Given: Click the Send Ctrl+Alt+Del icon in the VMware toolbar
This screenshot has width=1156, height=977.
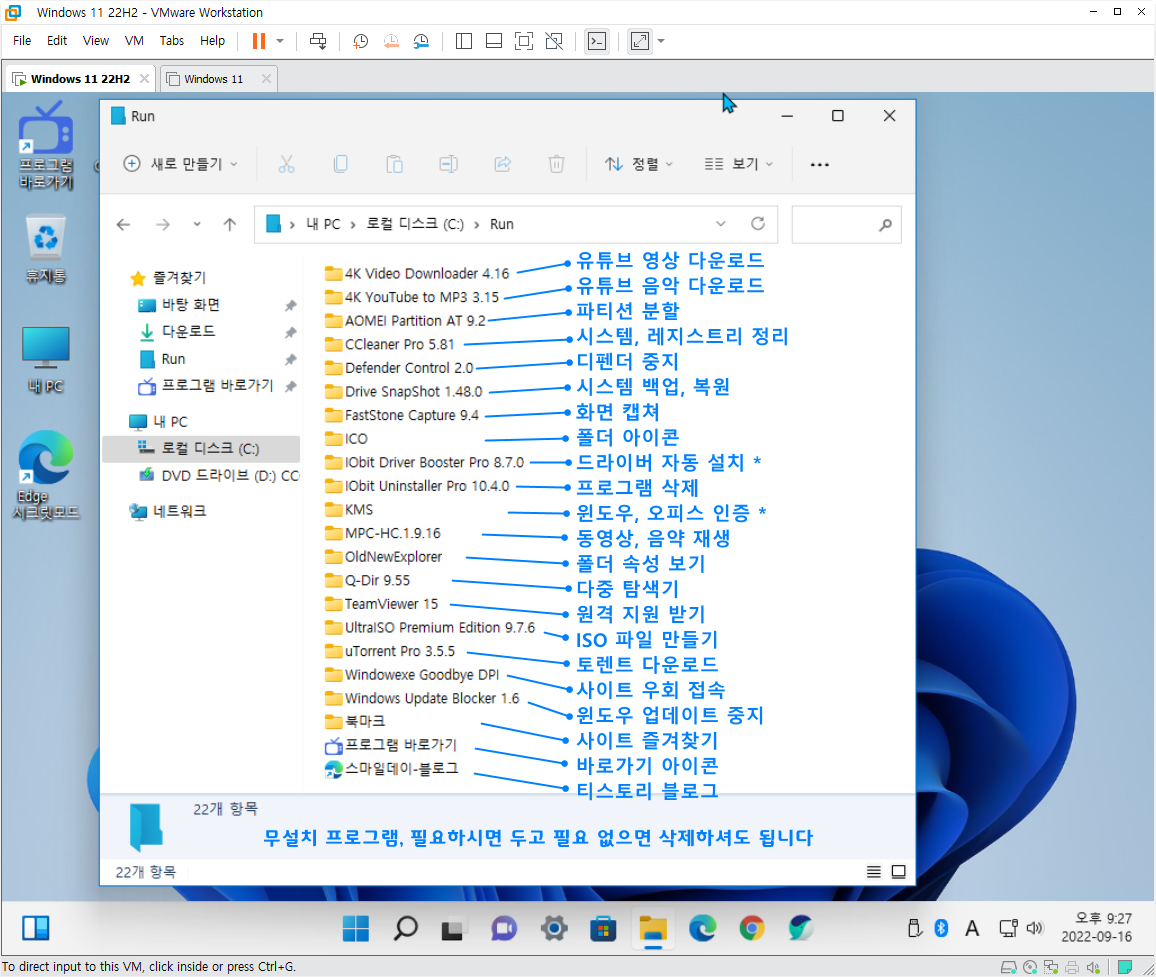Looking at the screenshot, I should pyautogui.click(x=318, y=41).
